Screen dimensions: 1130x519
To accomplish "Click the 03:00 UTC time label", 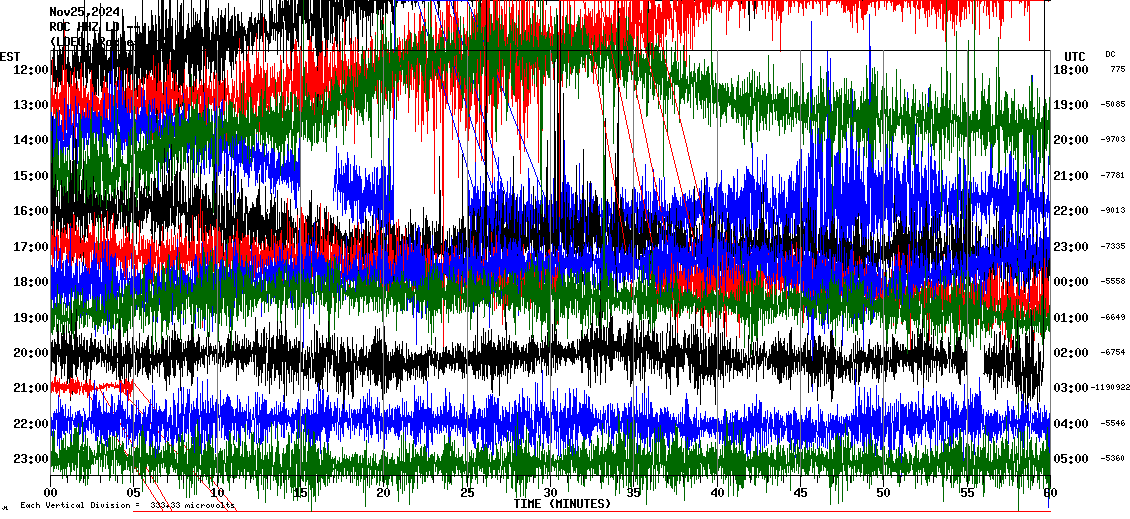I will point(1071,388).
